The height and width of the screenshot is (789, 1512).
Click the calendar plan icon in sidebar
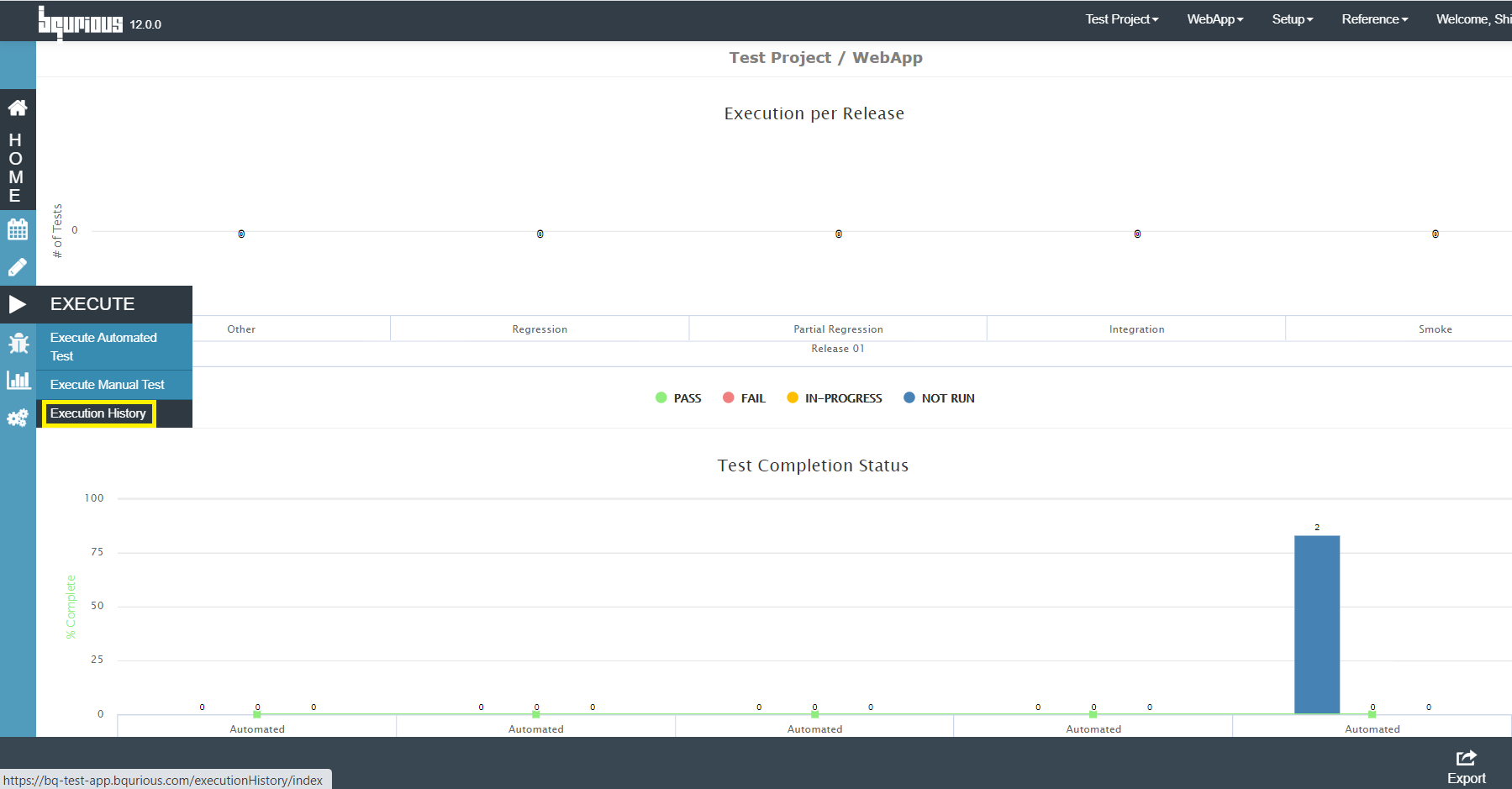18,229
